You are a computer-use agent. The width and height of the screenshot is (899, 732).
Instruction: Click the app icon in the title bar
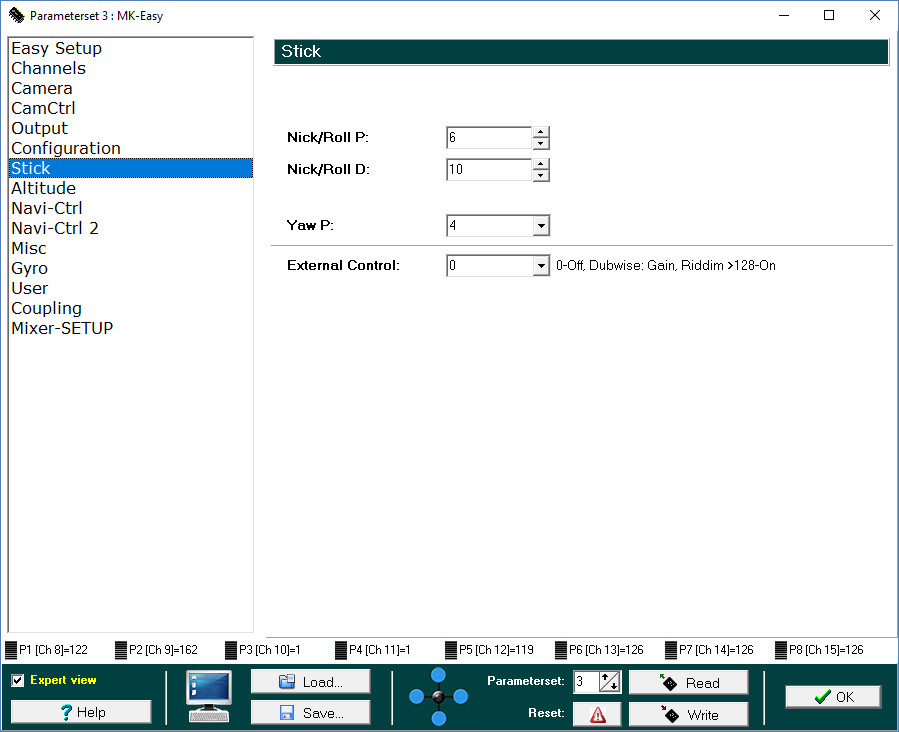16,16
